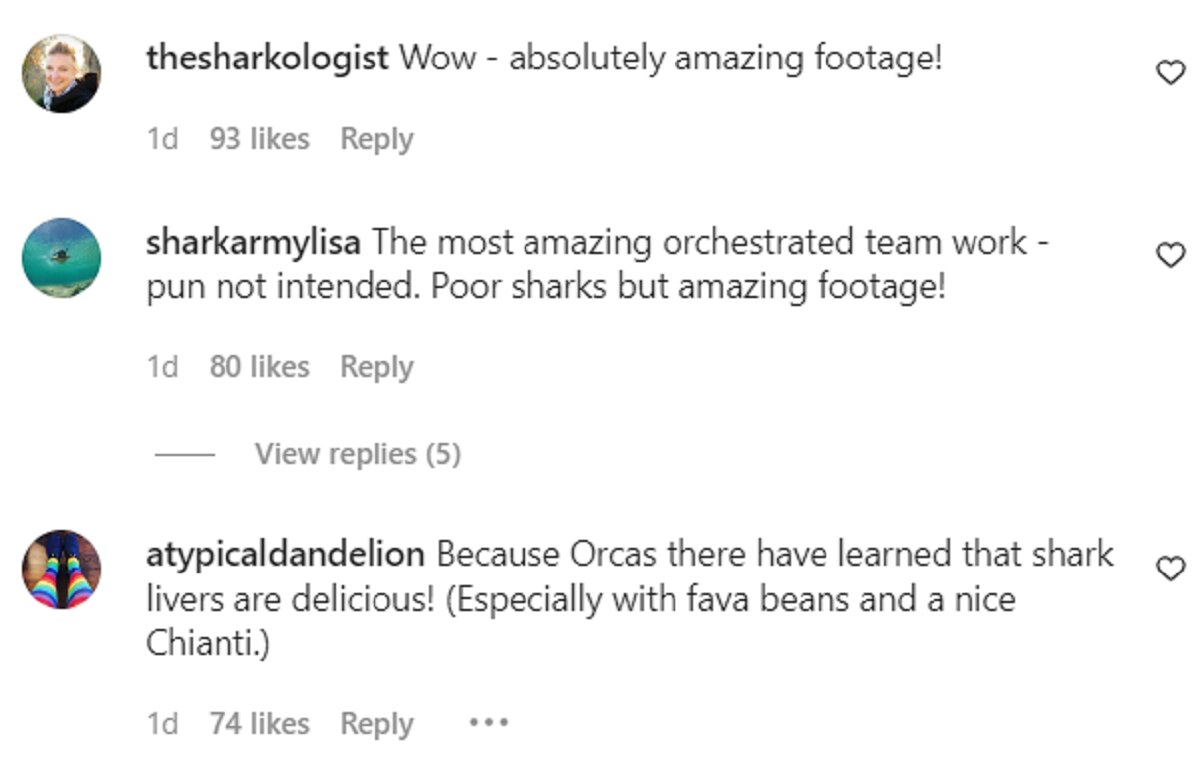Open the thesharkologist username link
1200x762 pixels.
[x=267, y=58]
